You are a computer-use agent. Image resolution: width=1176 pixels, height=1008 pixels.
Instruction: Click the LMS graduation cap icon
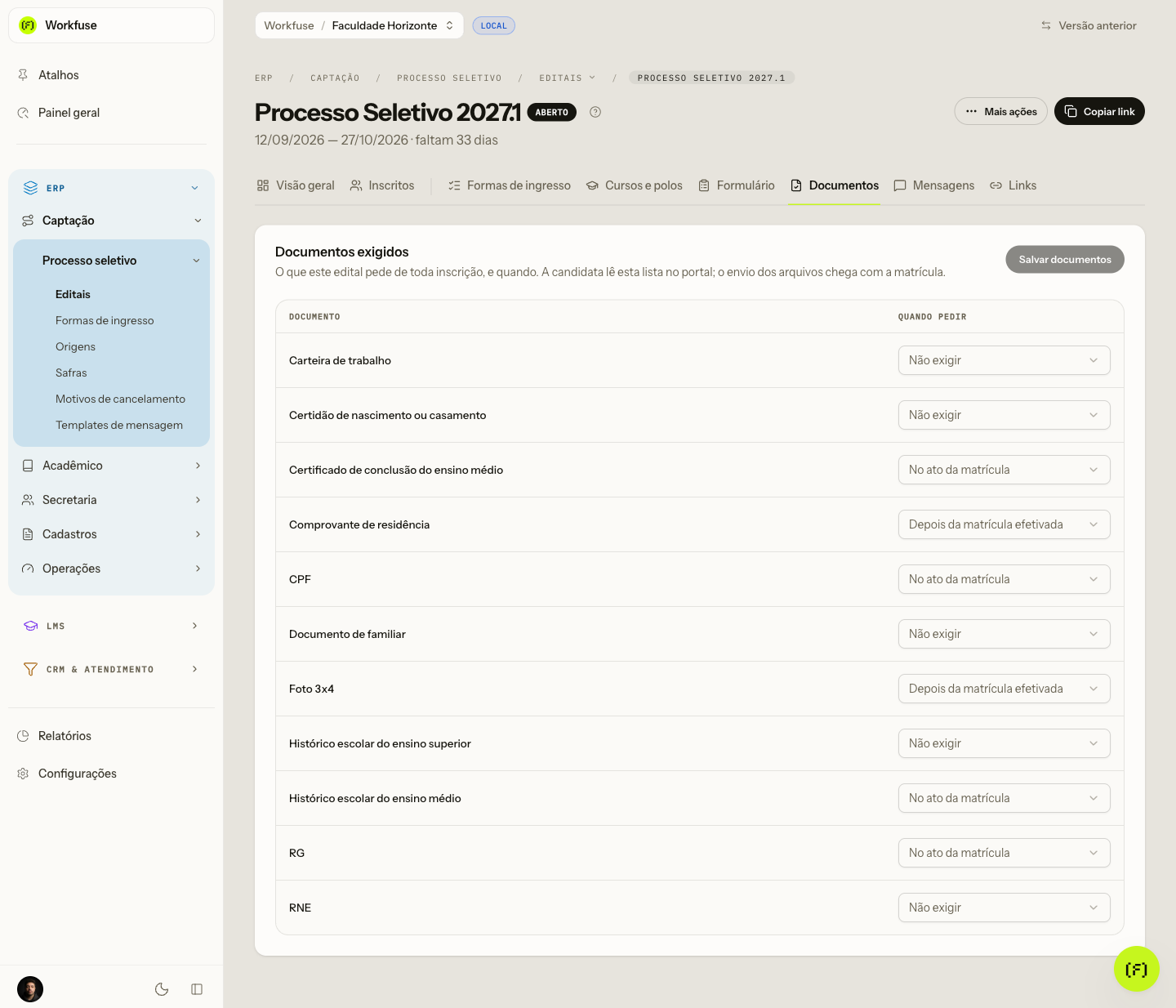pyautogui.click(x=31, y=626)
